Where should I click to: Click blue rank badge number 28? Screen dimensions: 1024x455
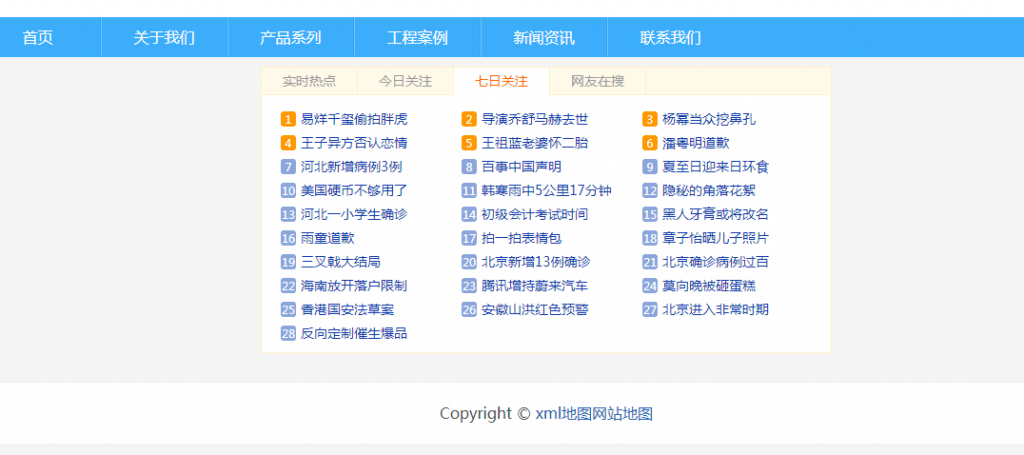pos(289,333)
